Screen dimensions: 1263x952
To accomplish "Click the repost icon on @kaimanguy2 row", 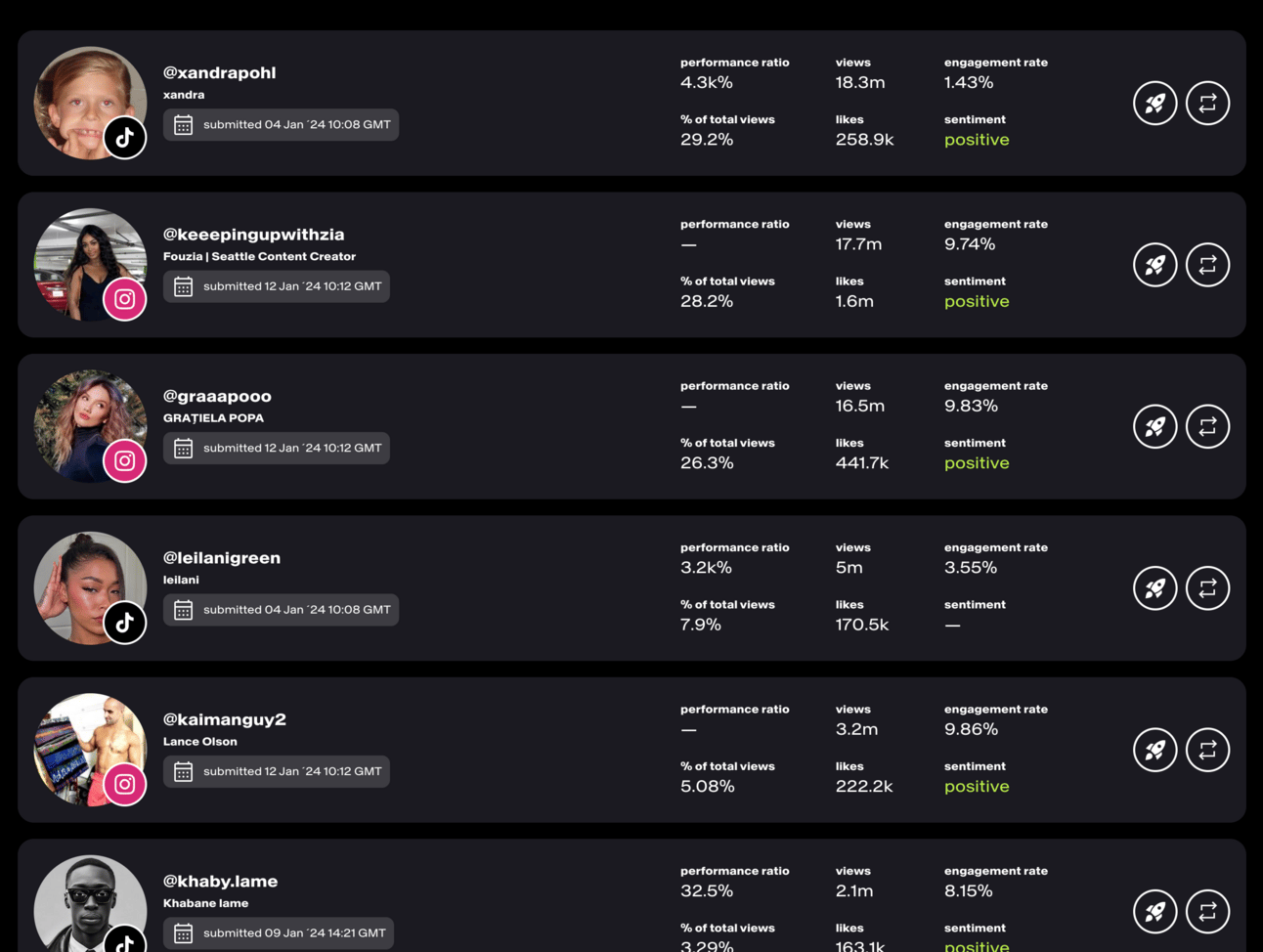I will click(1207, 751).
